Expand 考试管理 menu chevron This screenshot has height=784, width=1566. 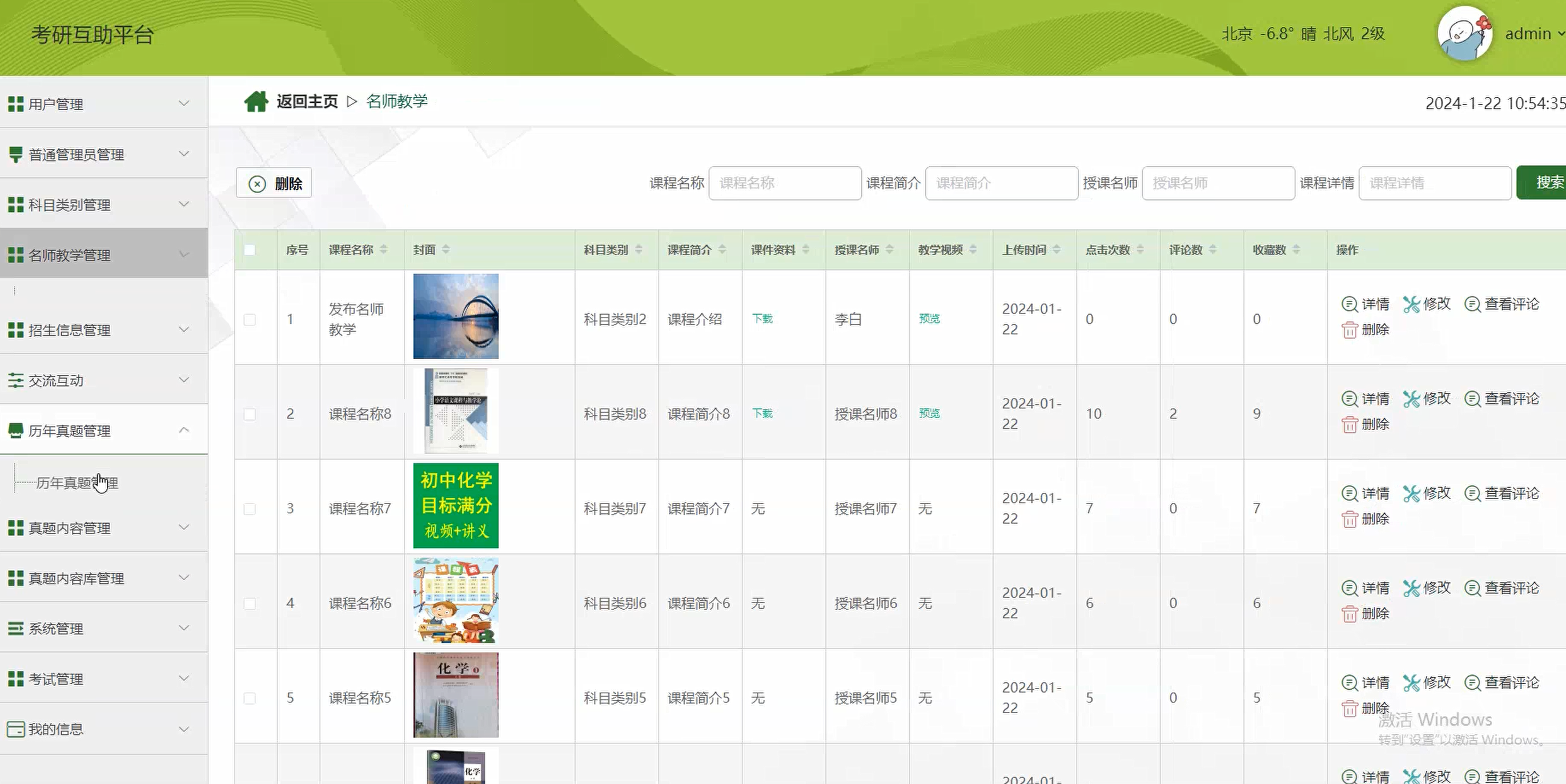183,678
